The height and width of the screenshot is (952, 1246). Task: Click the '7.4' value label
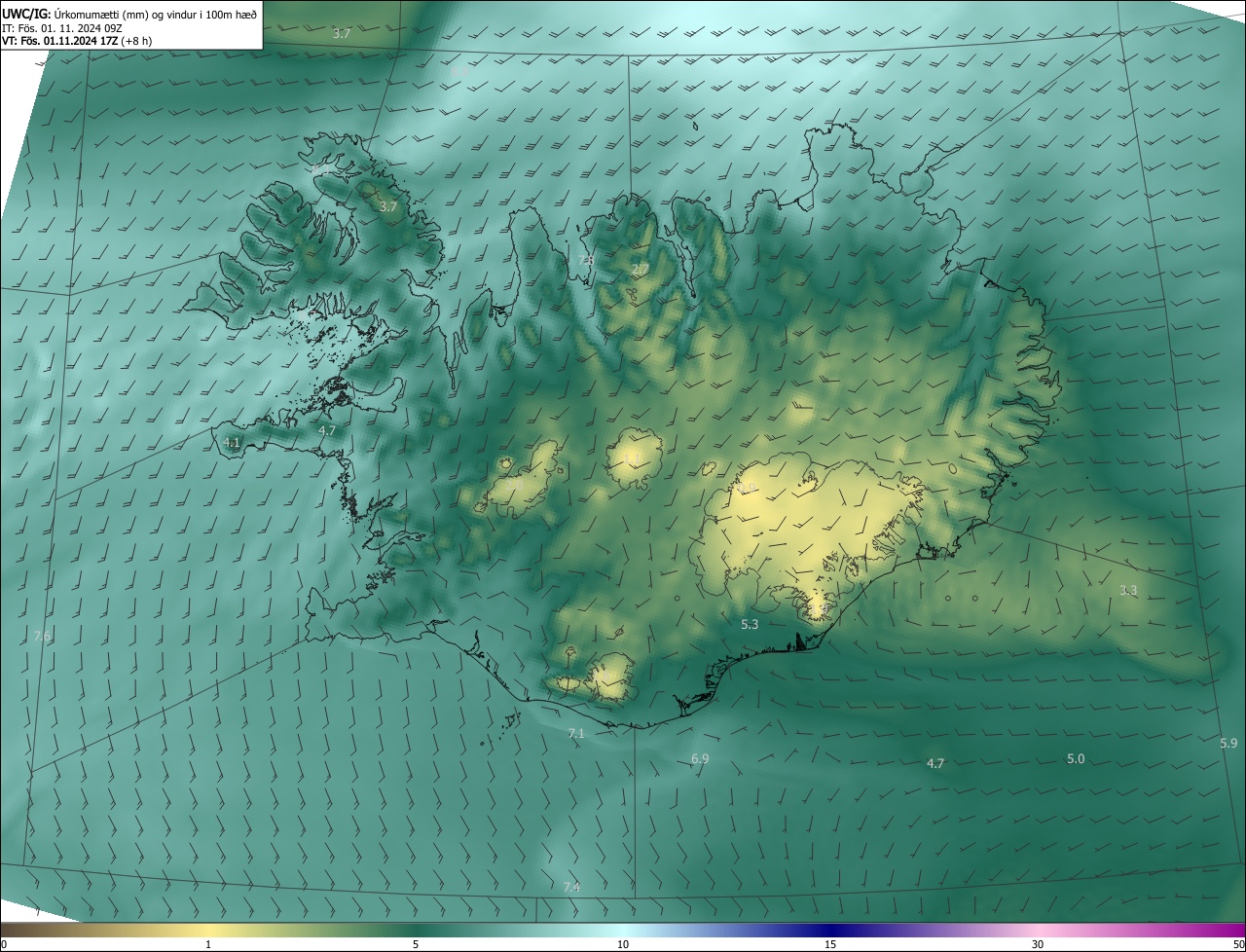pyautogui.click(x=571, y=887)
